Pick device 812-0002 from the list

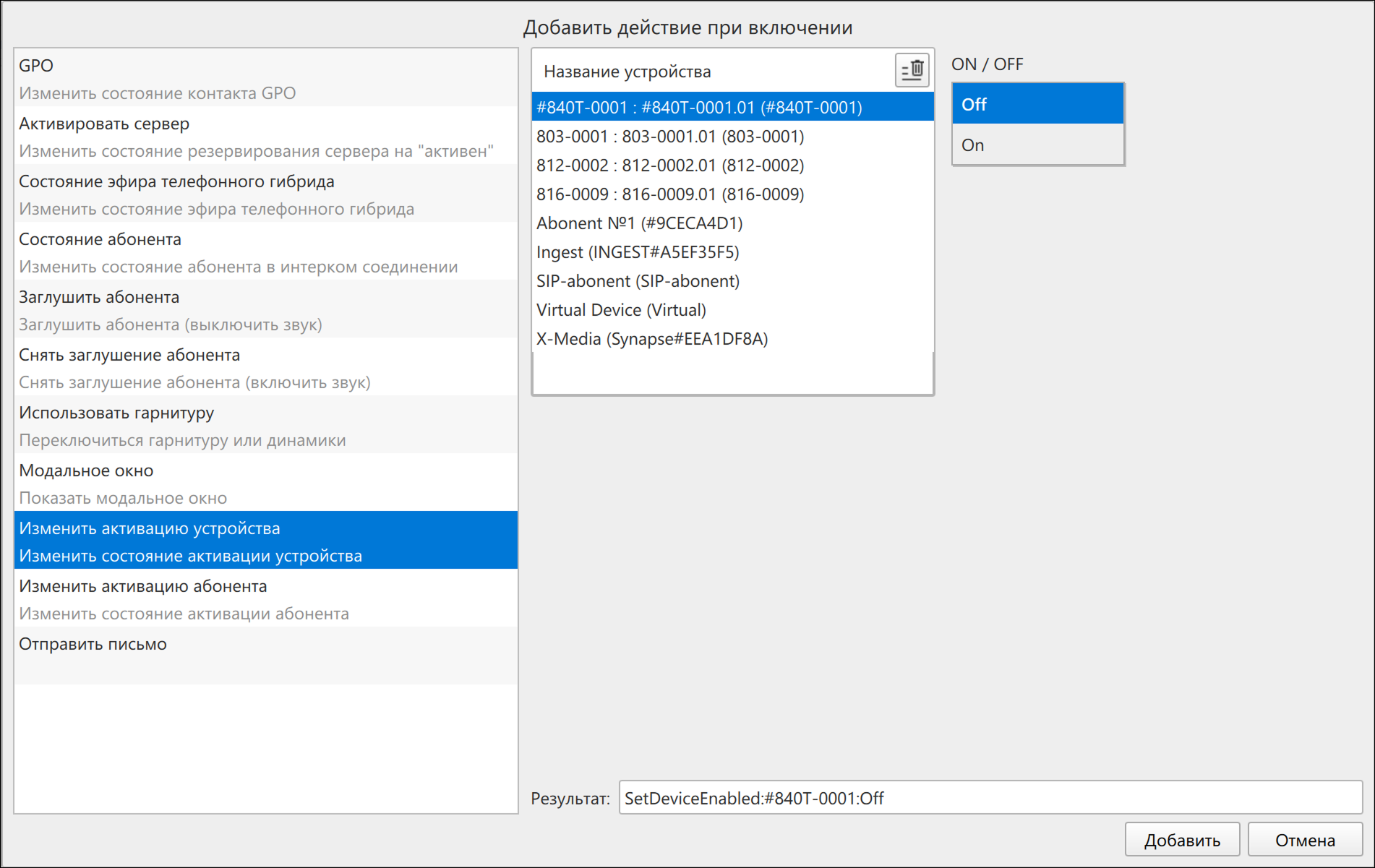(732, 165)
